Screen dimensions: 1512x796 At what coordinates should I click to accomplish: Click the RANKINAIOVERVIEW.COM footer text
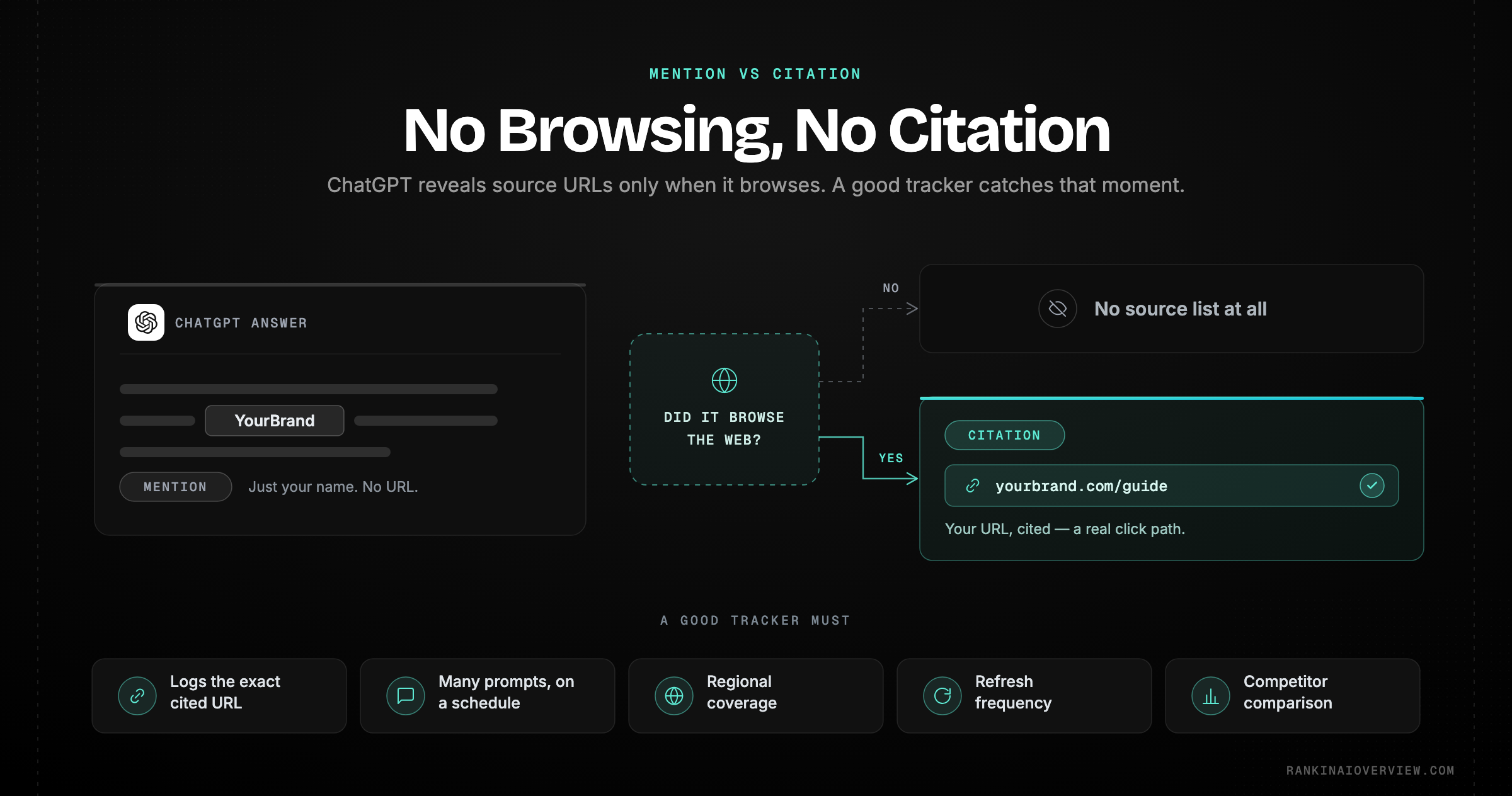[1370, 770]
